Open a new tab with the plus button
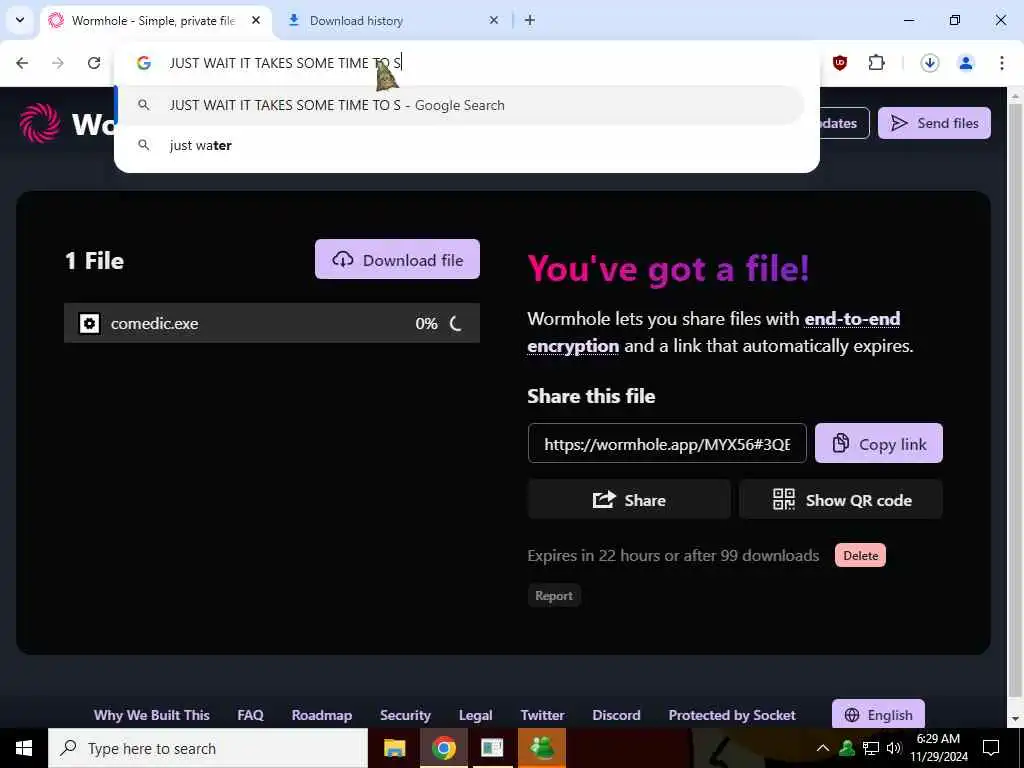 coord(530,20)
